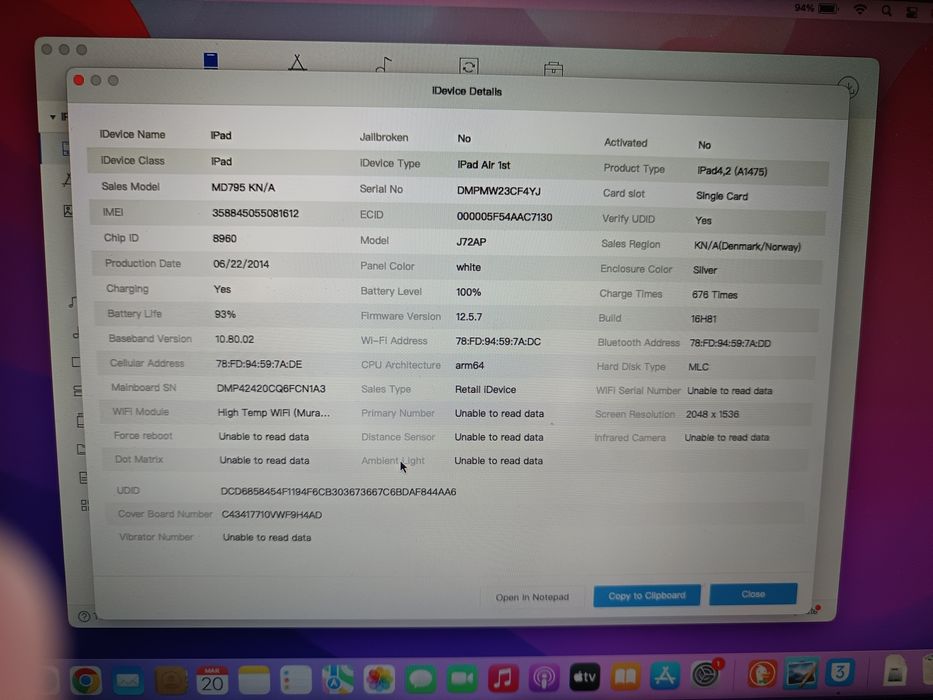Viewport: 933px width, 700px height.
Task: Open Maps app in the Dock
Action: point(337,680)
